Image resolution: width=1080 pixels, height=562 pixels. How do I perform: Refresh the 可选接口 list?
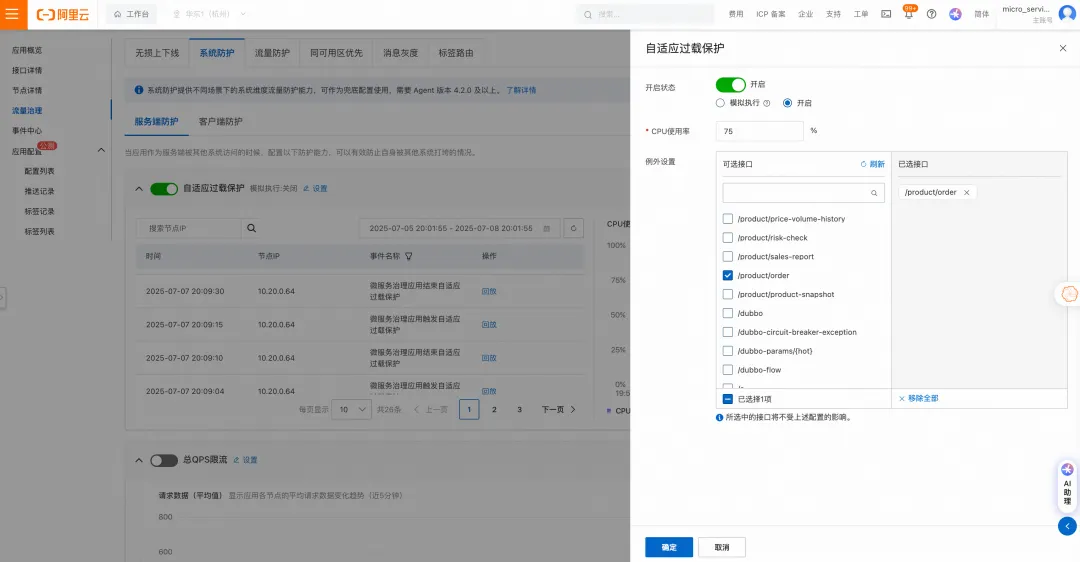tap(872, 164)
